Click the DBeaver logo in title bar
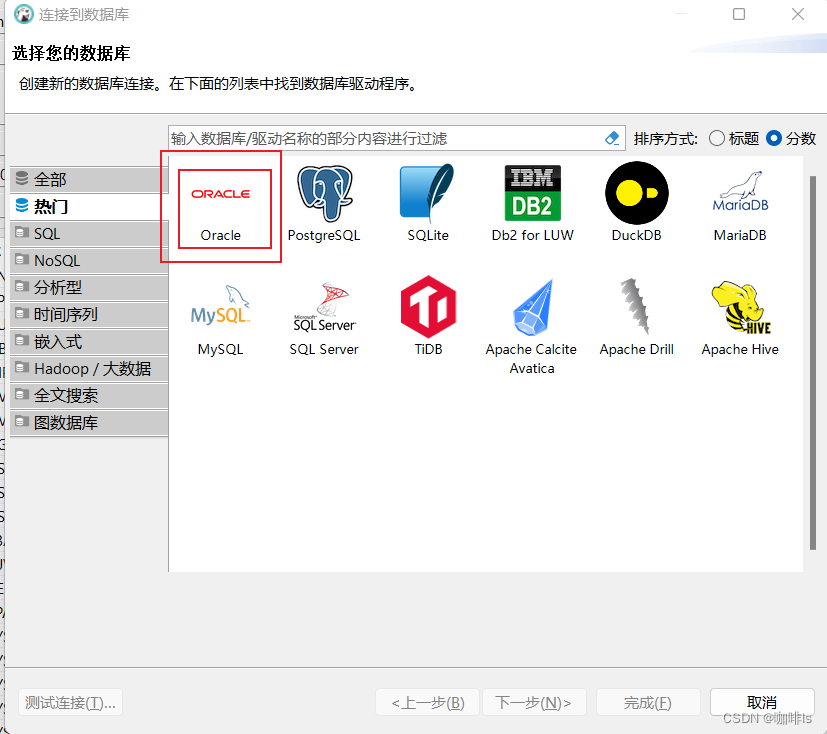 (23, 14)
